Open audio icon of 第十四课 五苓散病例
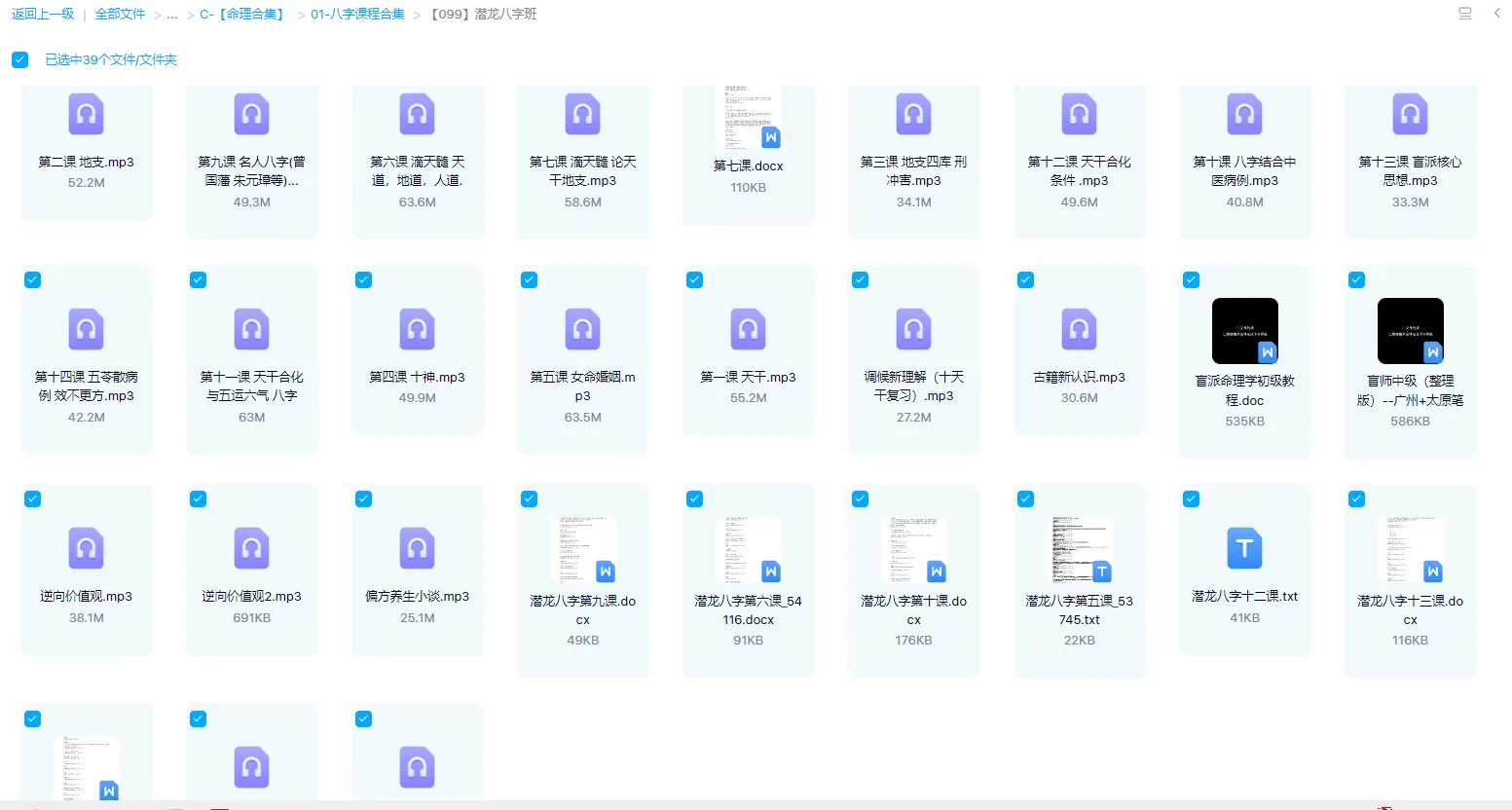 point(86,329)
